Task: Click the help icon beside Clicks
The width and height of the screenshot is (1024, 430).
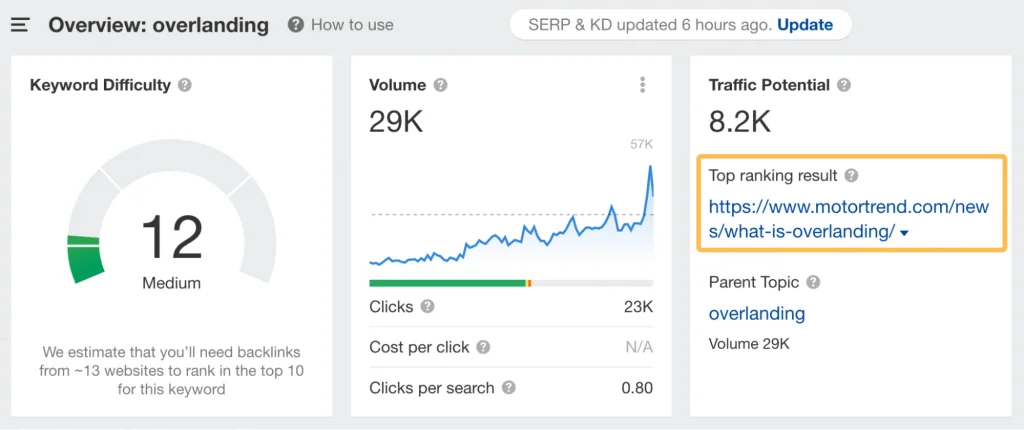Action: (428, 307)
